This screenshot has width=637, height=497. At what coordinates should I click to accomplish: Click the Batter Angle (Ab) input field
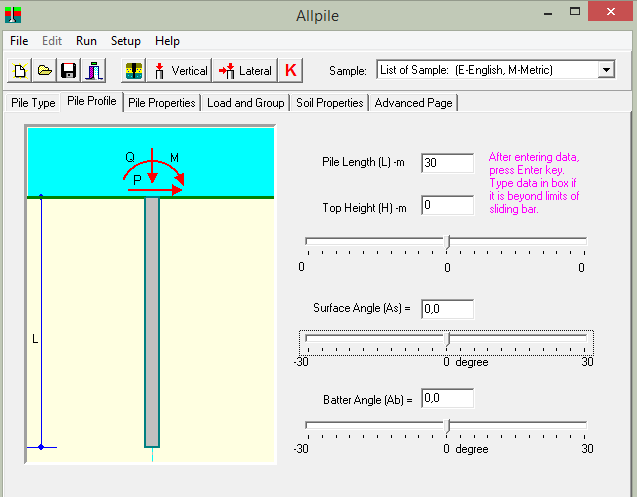pos(448,398)
